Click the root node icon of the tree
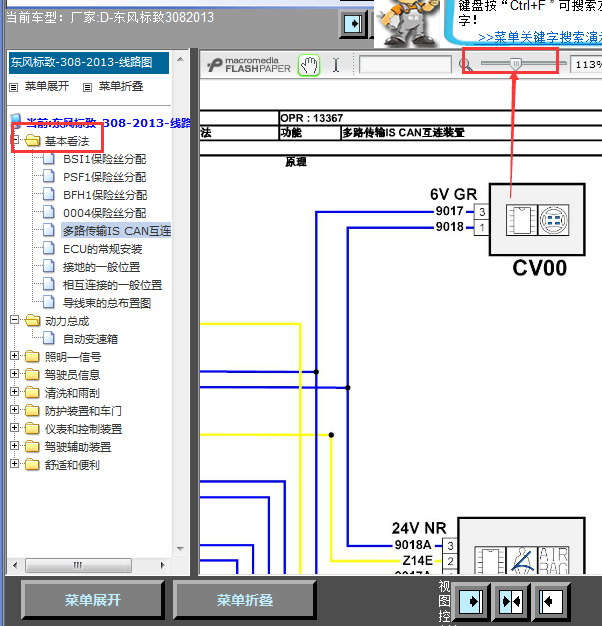Viewport: 602px width, 626px height. (x=16, y=121)
